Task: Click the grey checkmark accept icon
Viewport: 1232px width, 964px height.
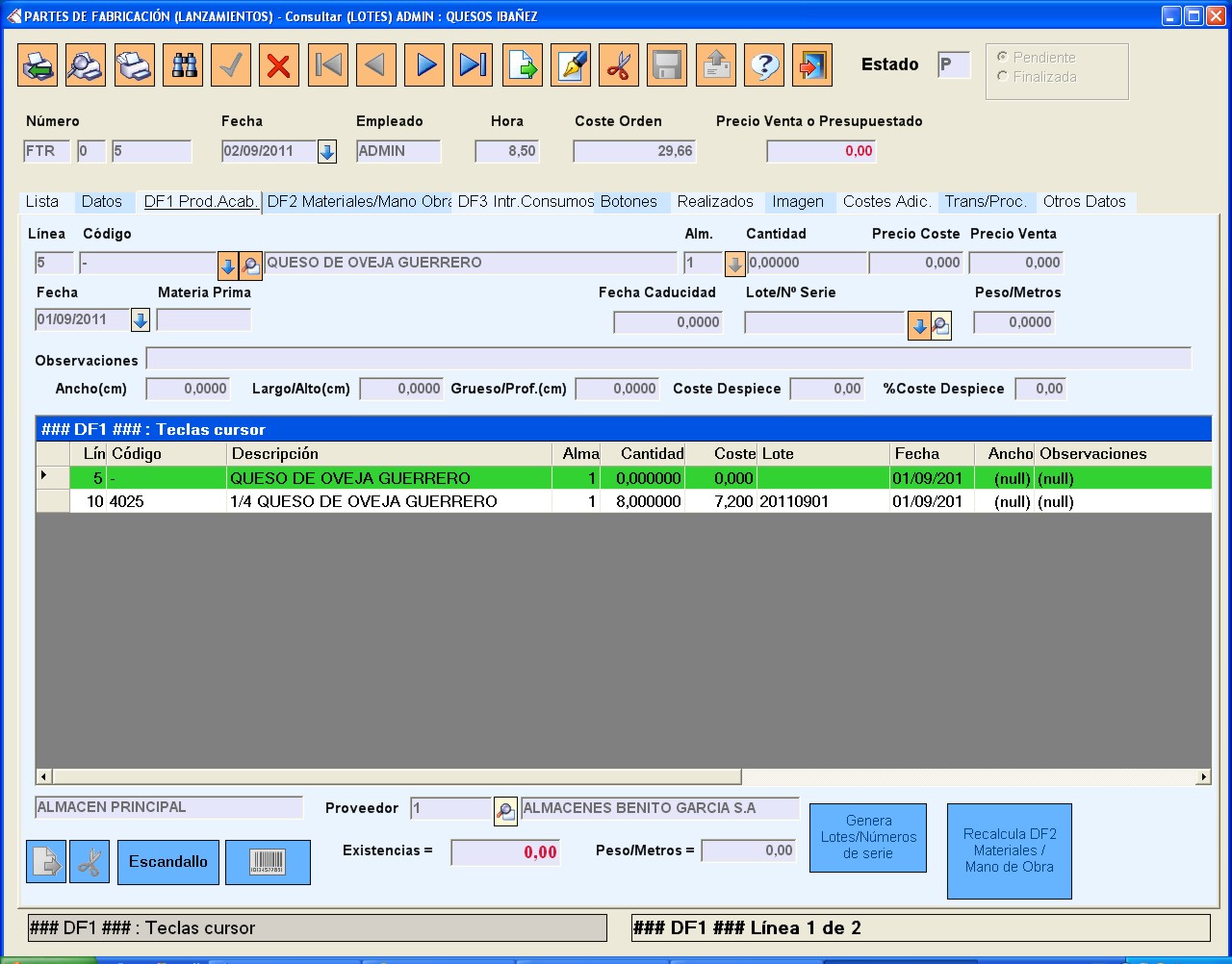Action: [231, 65]
